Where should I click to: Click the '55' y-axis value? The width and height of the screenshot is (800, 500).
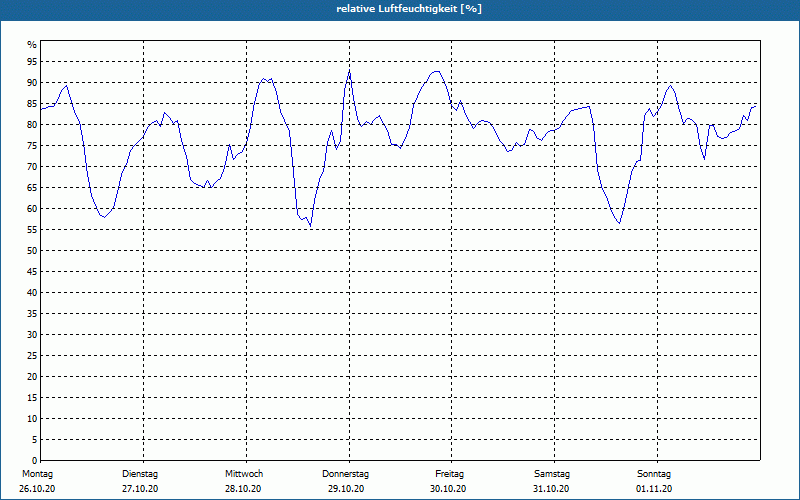(x=32, y=230)
